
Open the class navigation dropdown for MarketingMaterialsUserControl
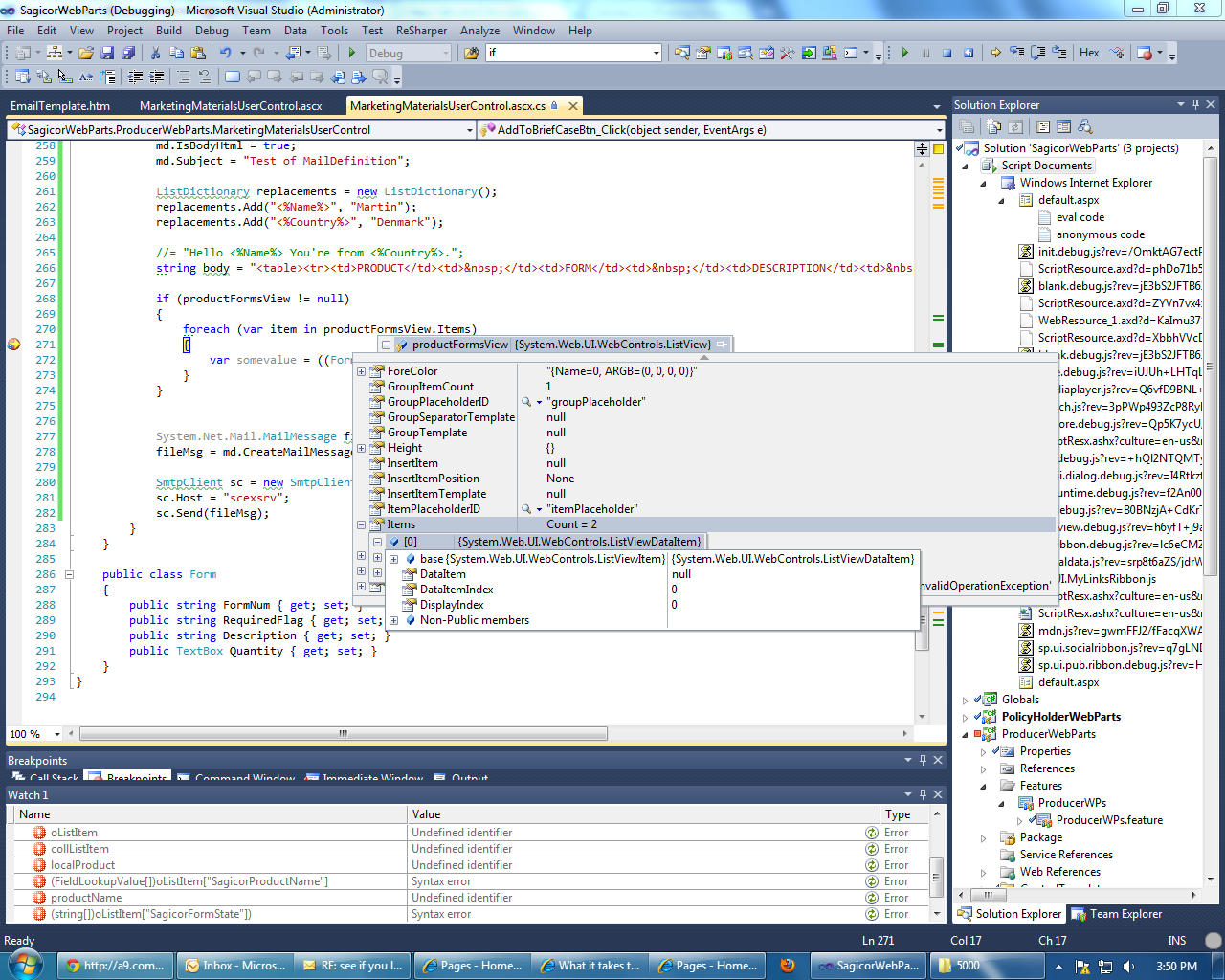(469, 130)
